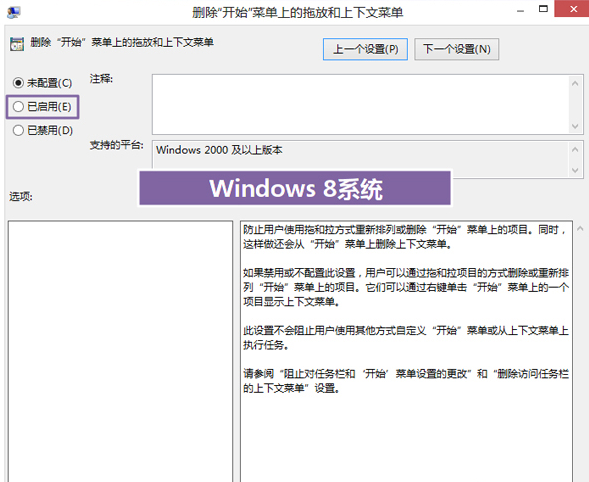Click inside the 注释 comment text box
Viewport: 589px width, 482px height.
[x=361, y=104]
